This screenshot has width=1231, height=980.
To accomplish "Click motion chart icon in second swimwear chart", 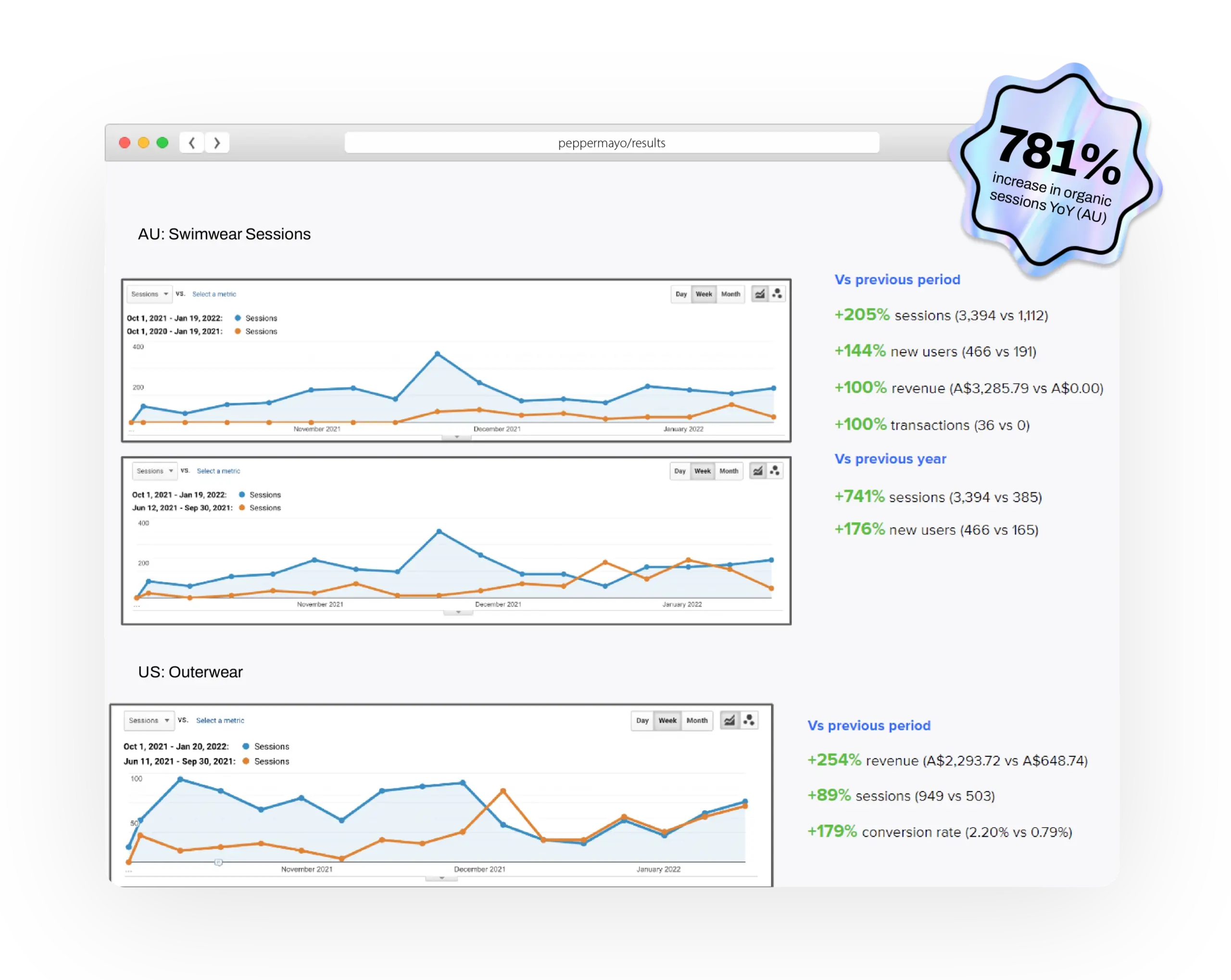I will pos(775,471).
